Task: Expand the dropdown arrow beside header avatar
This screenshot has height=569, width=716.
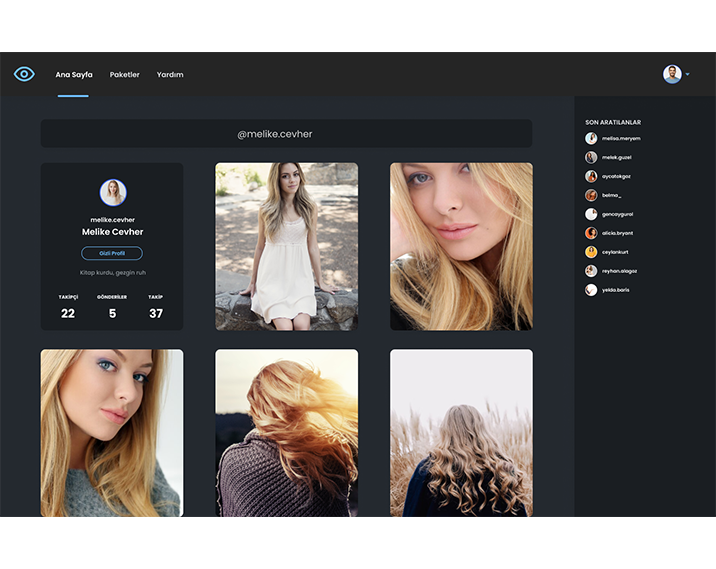Action: coord(688,75)
